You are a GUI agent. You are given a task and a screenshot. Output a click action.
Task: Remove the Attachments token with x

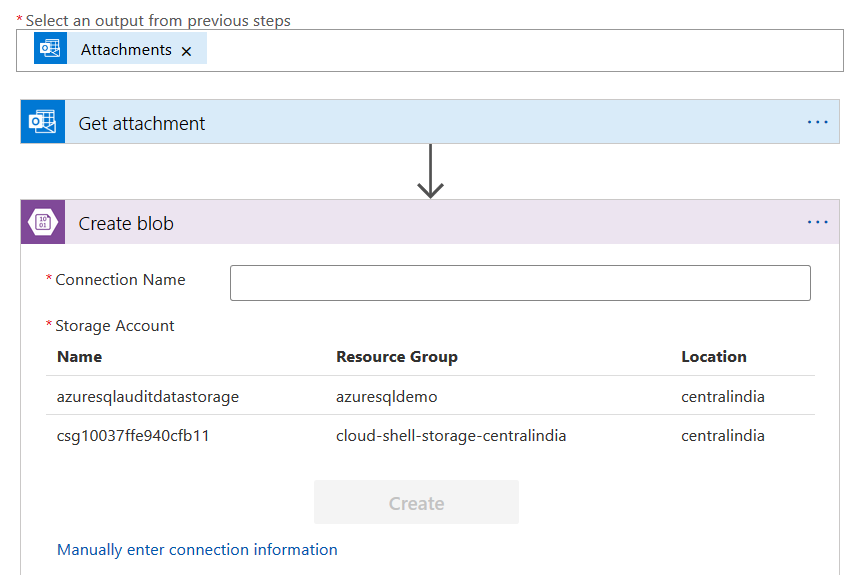tap(186, 51)
